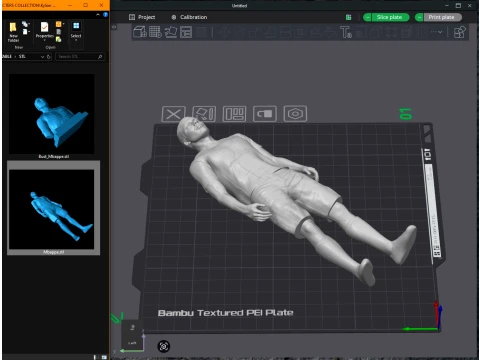Open Explorer Help blue question icon

coord(105,15)
